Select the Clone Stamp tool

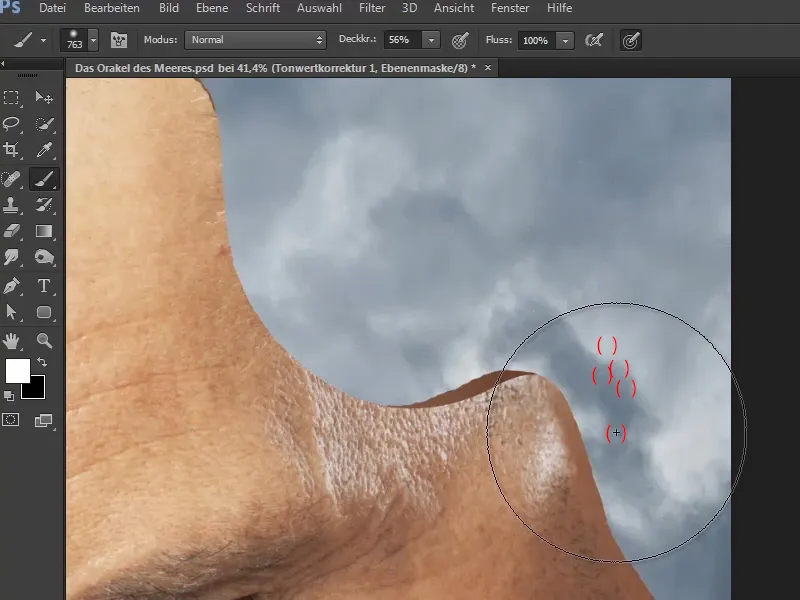click(x=12, y=205)
